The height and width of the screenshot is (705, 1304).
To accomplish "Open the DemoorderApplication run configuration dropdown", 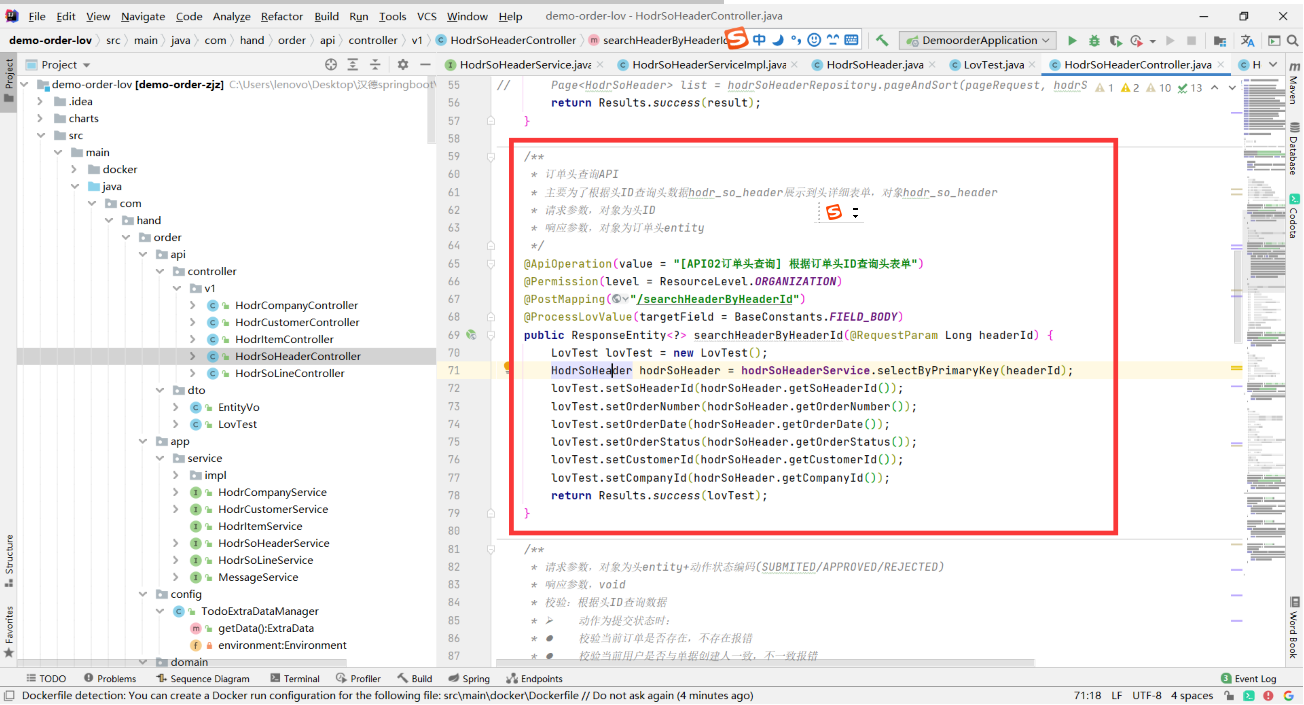I will click(977, 41).
